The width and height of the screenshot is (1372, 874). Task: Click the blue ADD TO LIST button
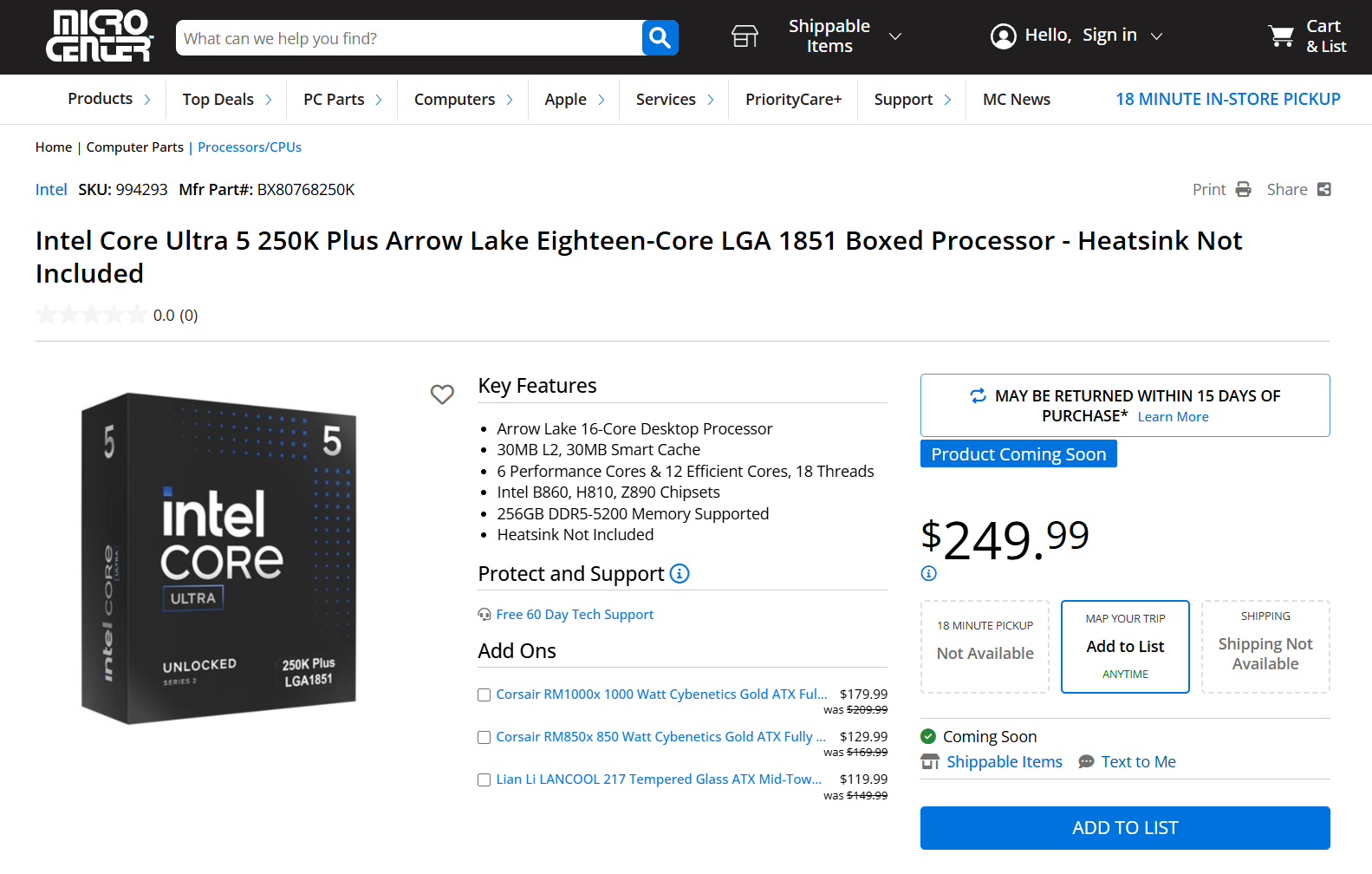[x=1124, y=828]
